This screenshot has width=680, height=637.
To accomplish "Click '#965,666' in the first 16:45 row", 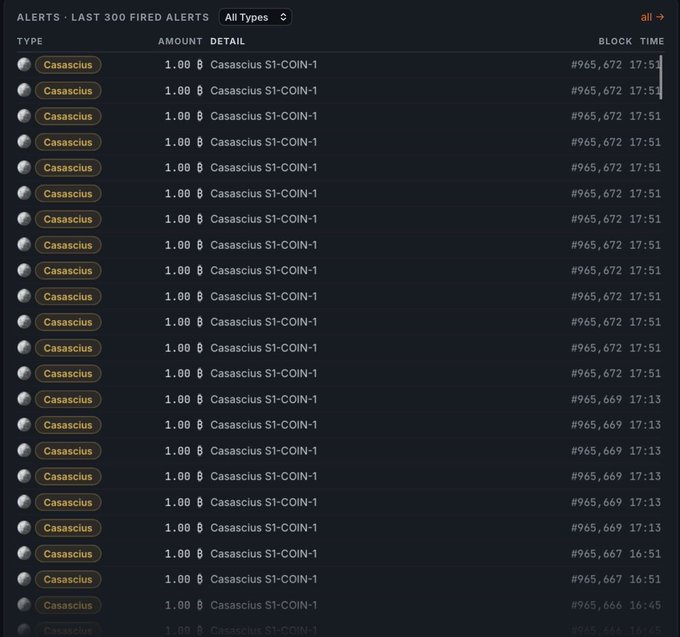I will pos(596,605).
